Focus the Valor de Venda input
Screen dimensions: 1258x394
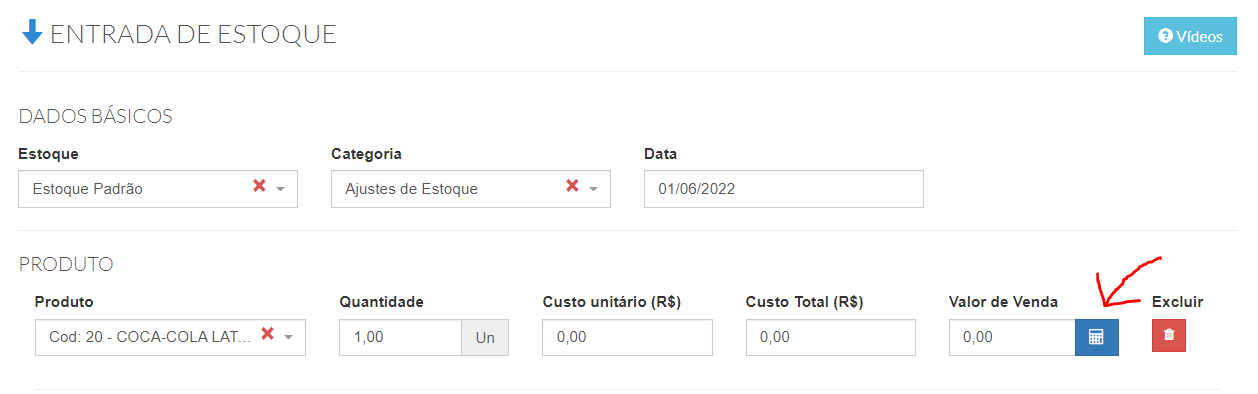(x=1012, y=338)
